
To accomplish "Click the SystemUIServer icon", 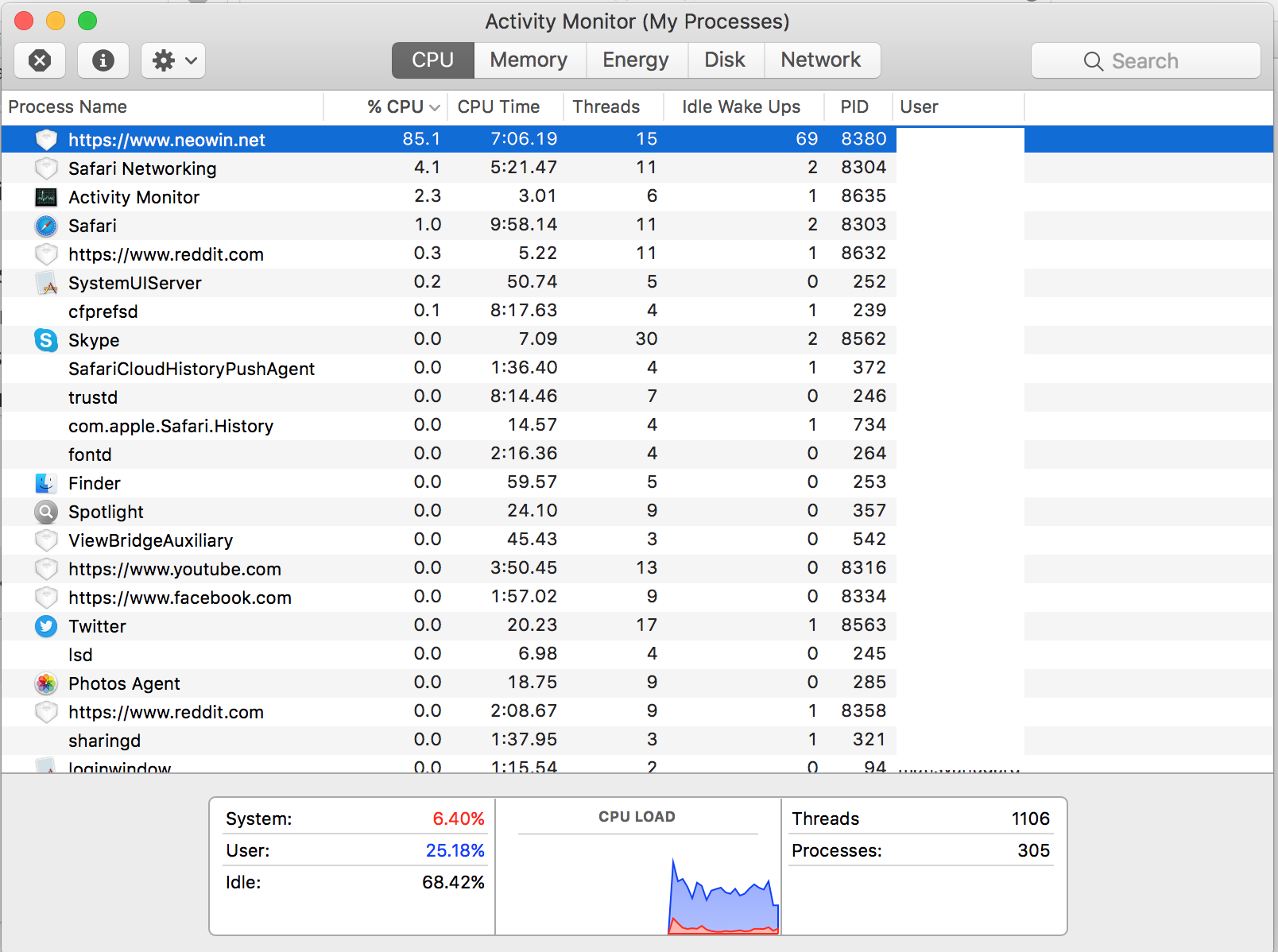I will click(x=47, y=283).
